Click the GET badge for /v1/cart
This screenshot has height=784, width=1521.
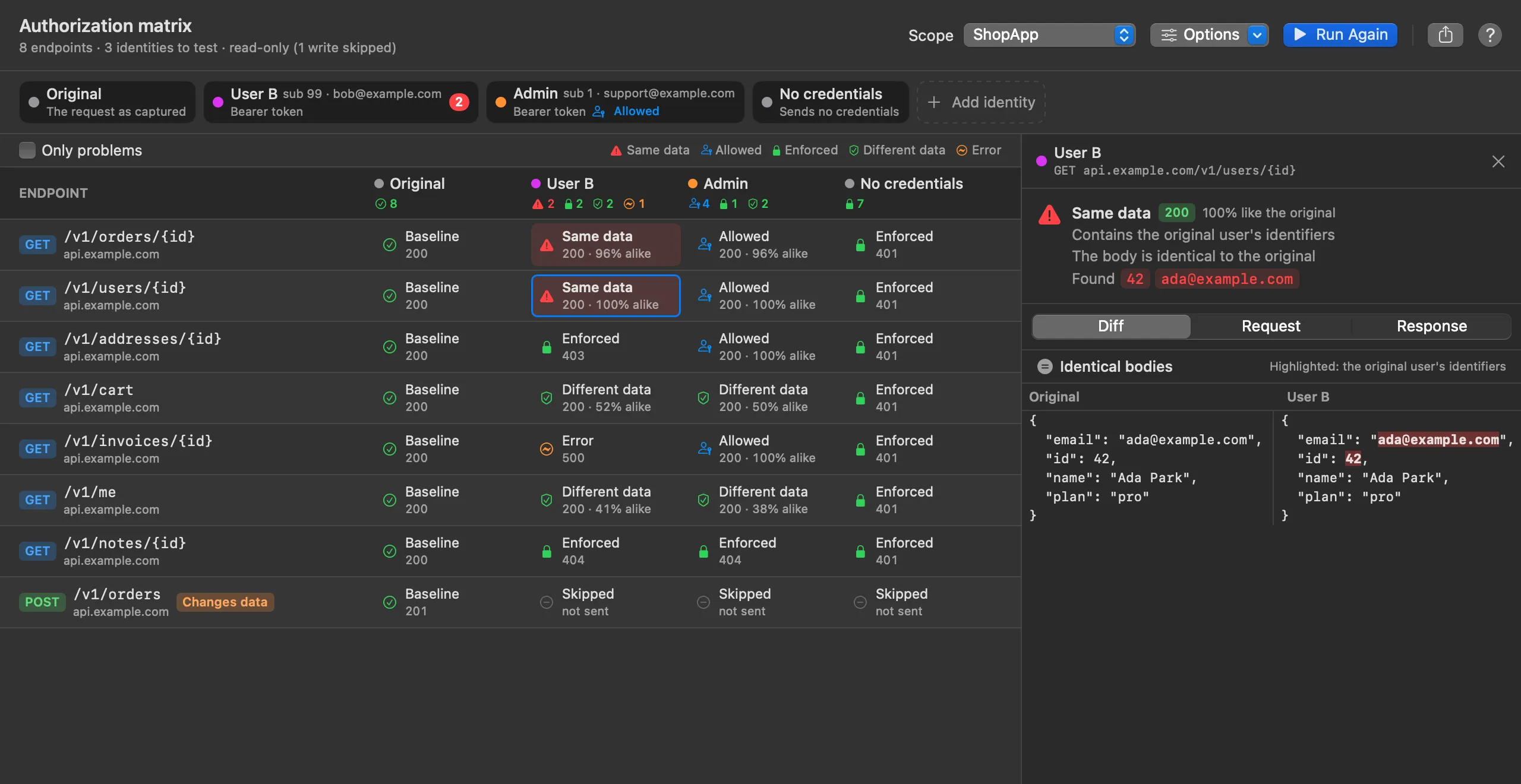(37, 397)
